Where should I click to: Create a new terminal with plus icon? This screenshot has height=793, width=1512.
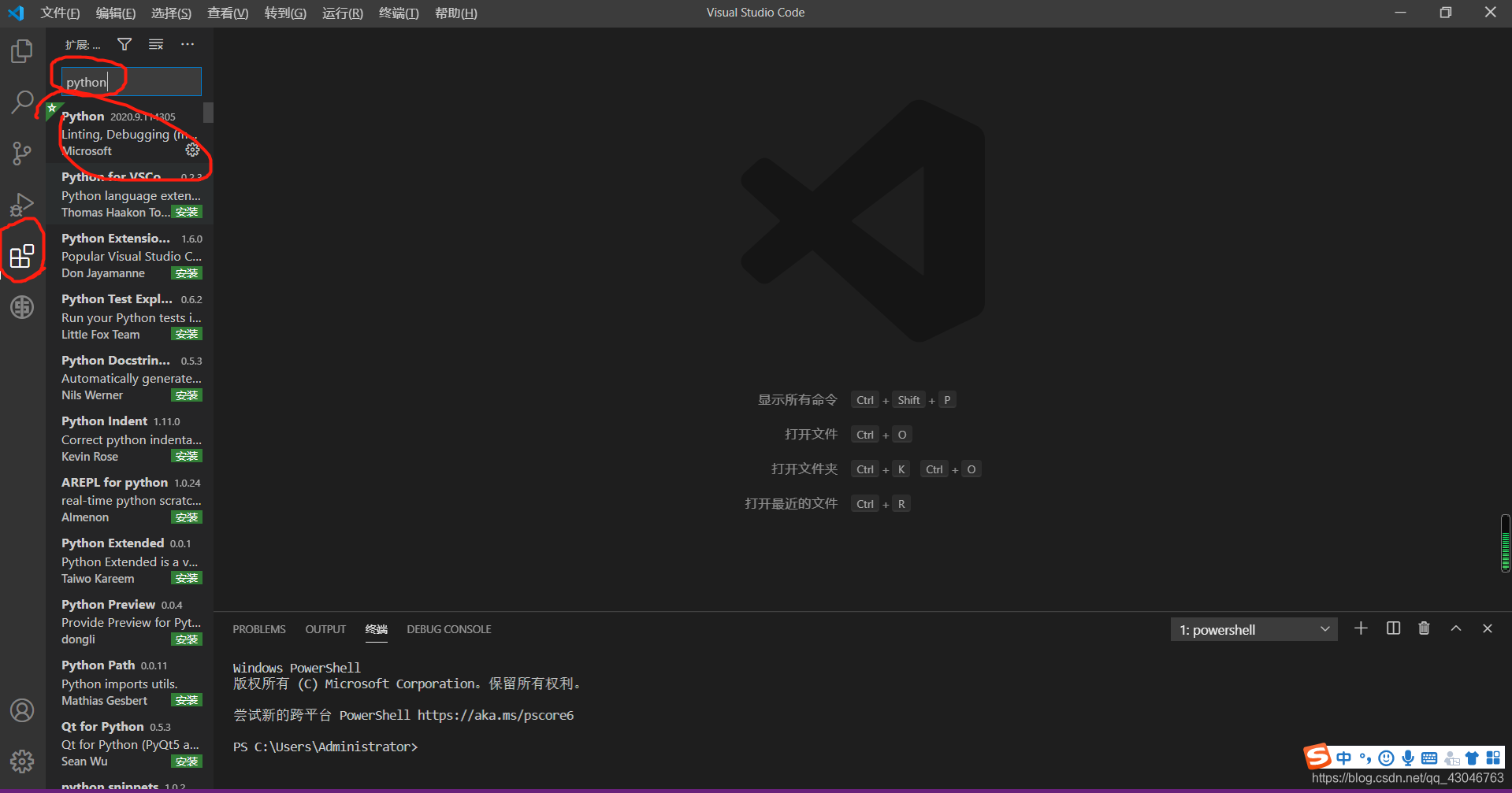tap(1361, 628)
